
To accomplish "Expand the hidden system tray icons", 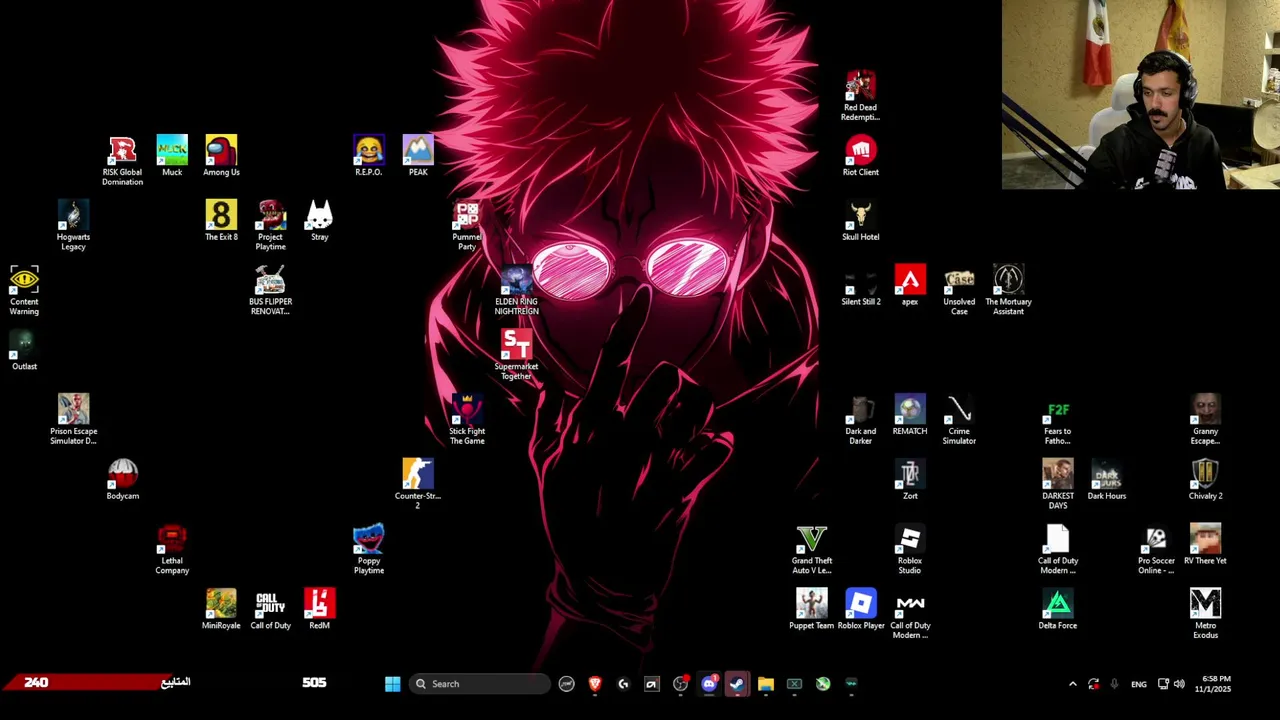I will click(x=1073, y=684).
